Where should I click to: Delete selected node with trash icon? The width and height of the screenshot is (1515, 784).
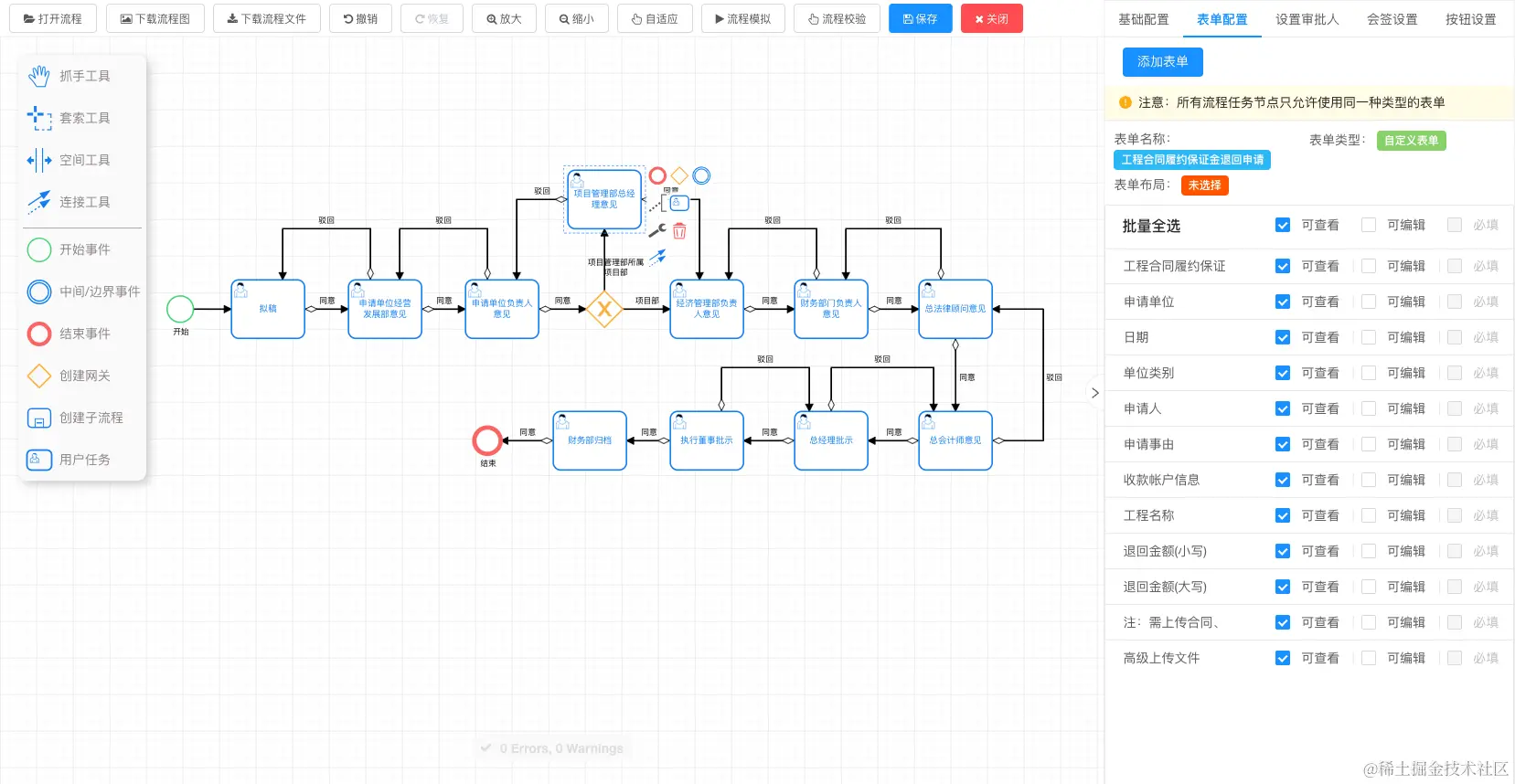679,230
